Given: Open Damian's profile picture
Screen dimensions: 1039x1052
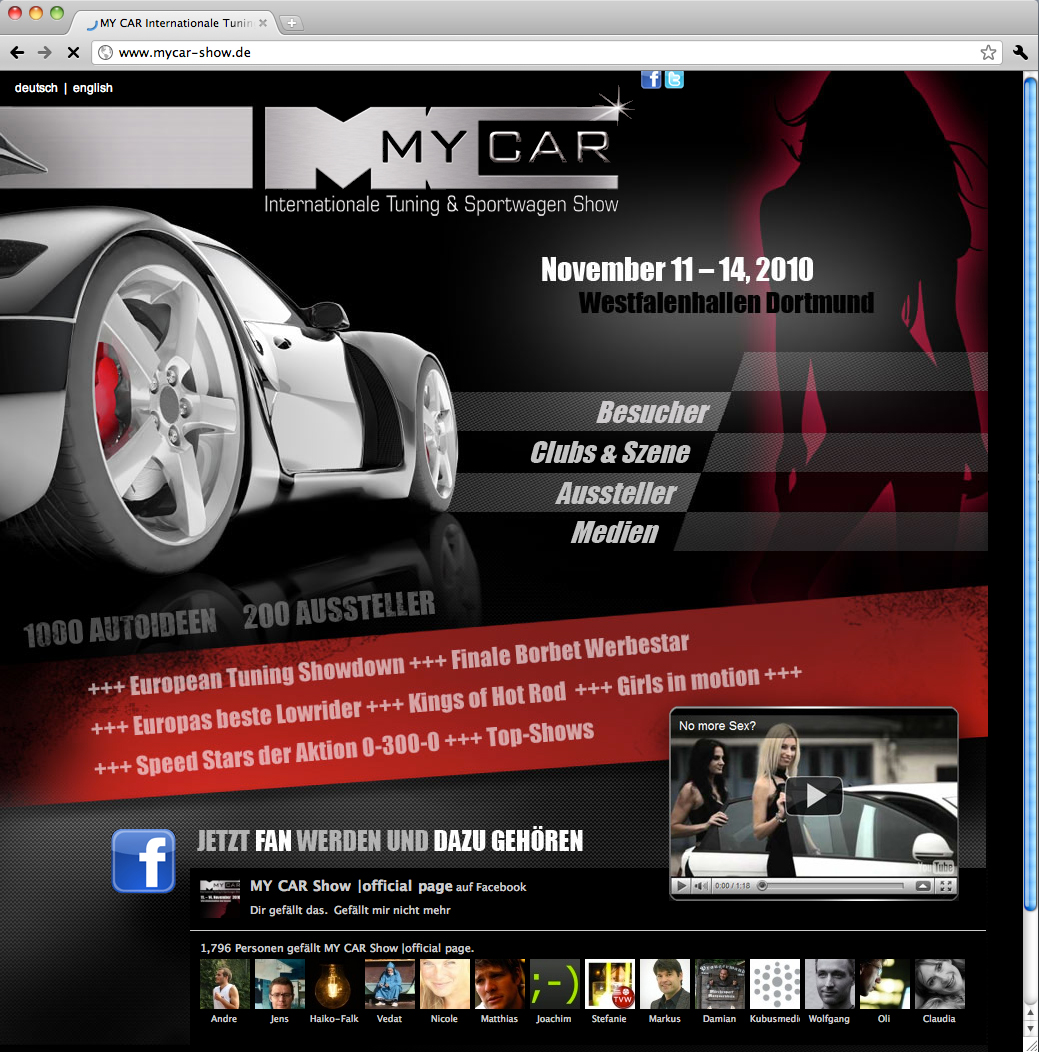Looking at the screenshot, I should tap(720, 984).
